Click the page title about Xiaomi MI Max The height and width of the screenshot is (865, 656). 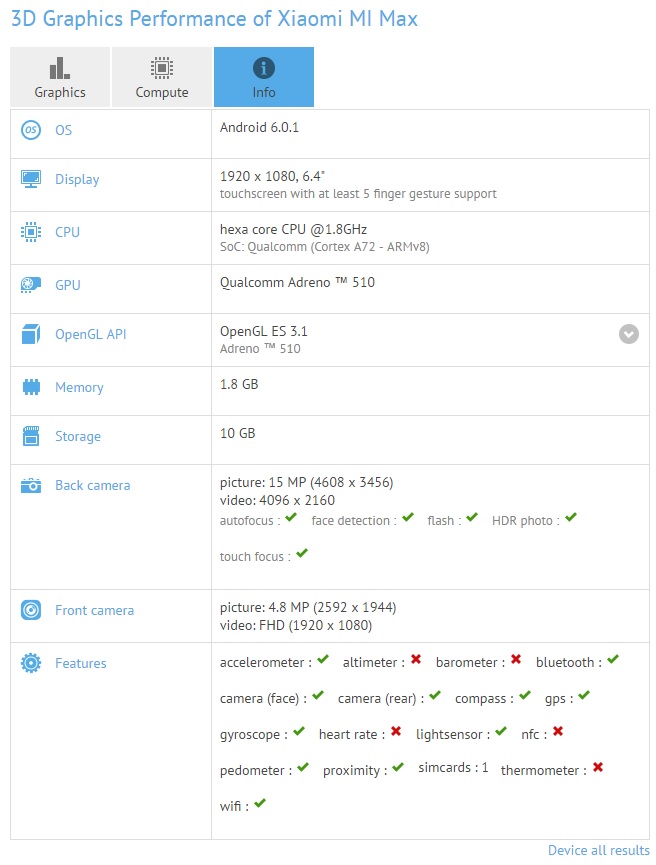click(214, 19)
